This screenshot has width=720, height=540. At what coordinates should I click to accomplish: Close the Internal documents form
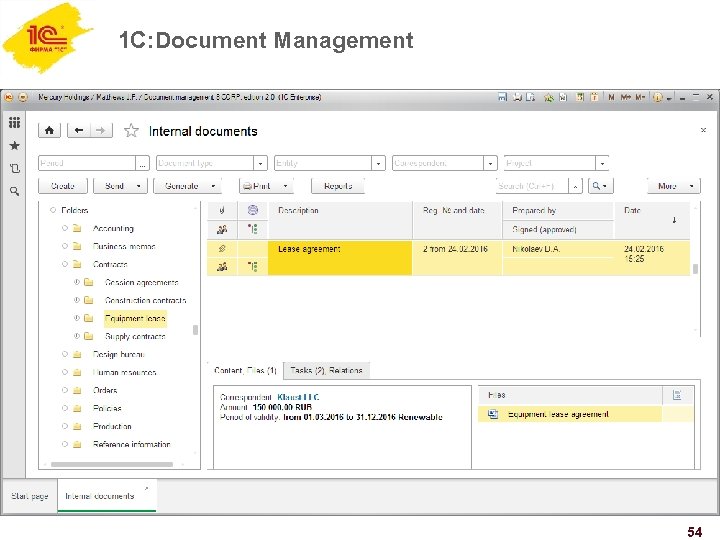[x=703, y=130]
